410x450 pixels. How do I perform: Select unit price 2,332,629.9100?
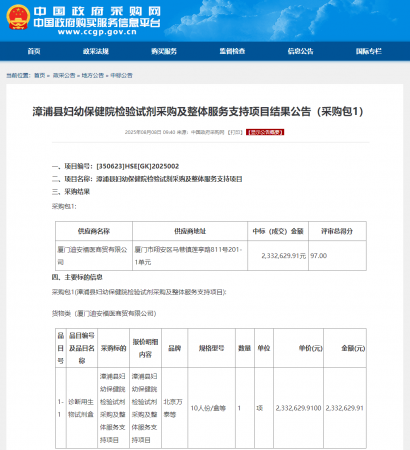[x=298, y=408]
